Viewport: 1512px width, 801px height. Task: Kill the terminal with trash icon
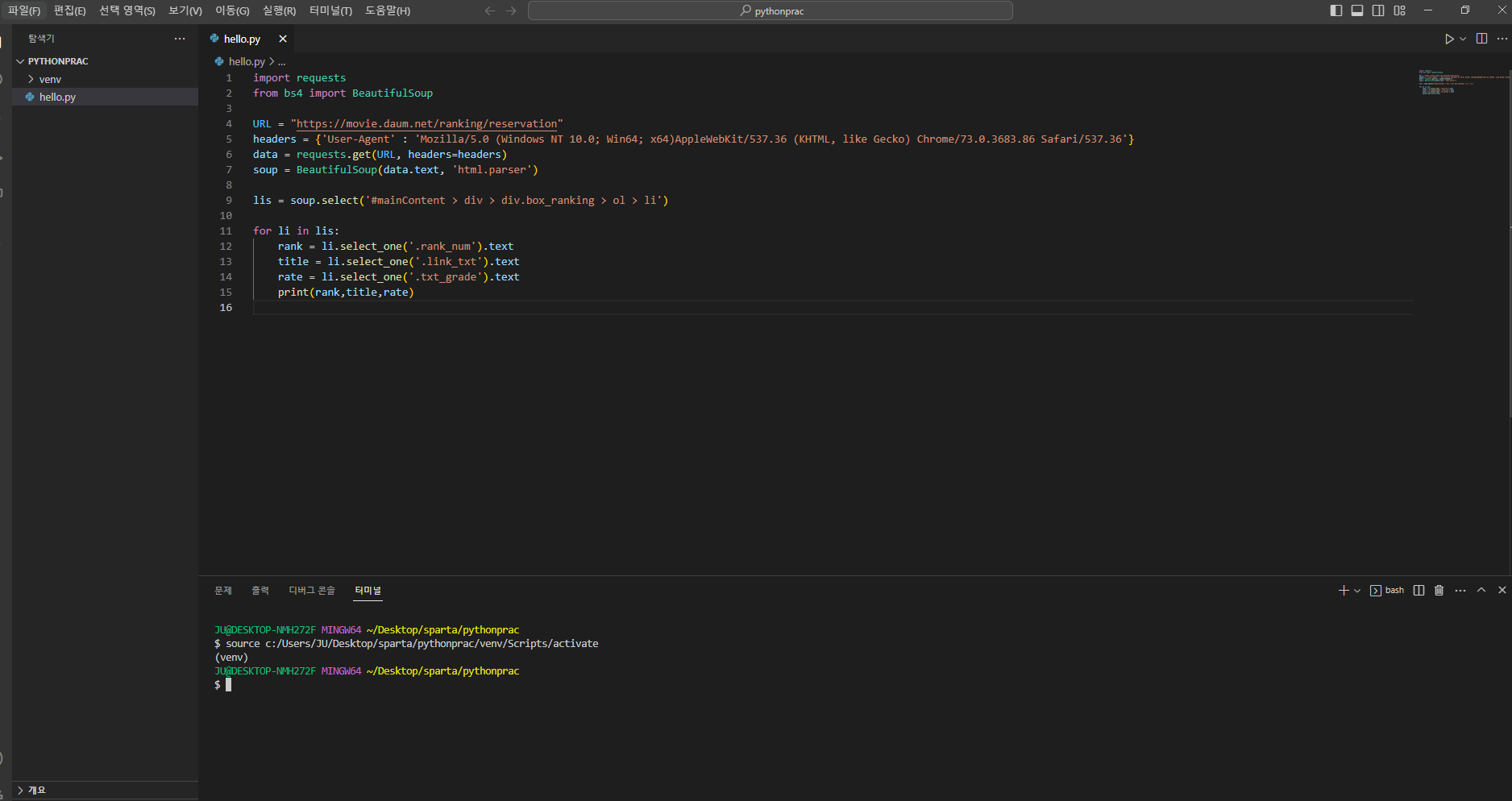[1439, 591]
